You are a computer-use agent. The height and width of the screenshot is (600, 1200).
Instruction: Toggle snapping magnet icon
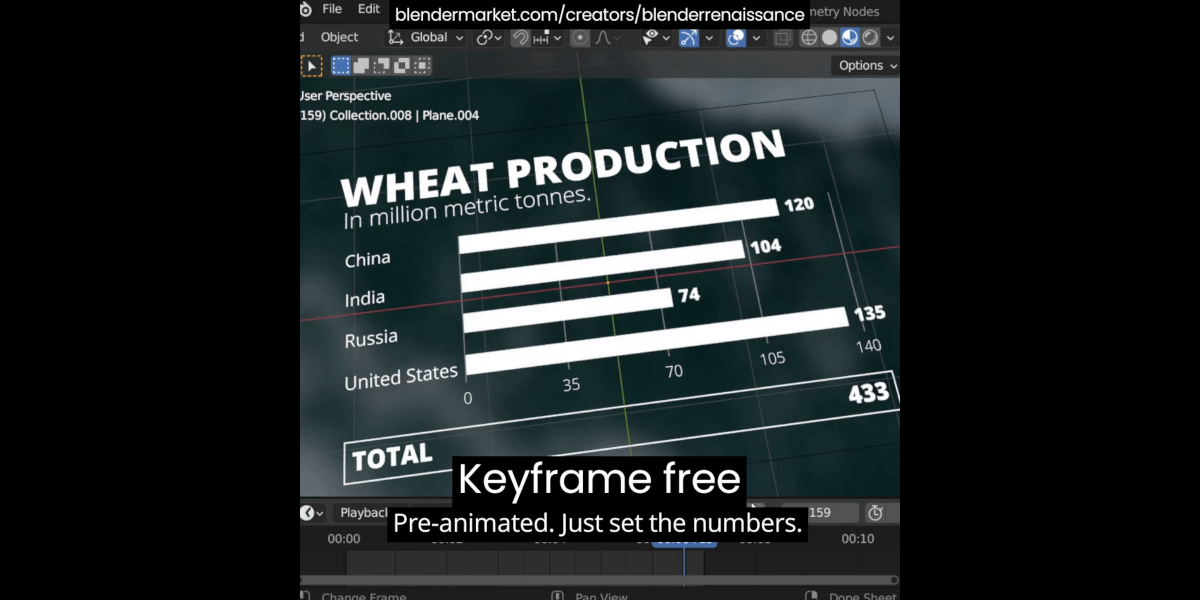point(520,38)
